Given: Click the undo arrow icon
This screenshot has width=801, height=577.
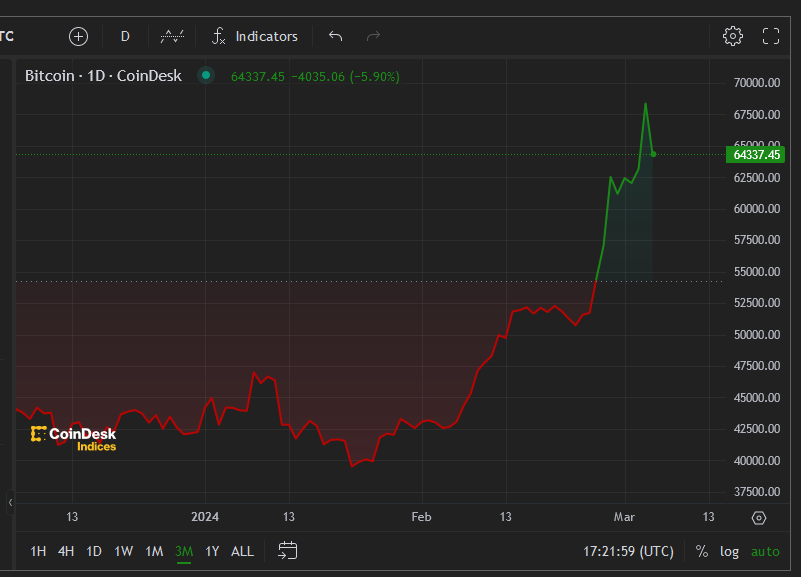Looking at the screenshot, I should coord(335,36).
